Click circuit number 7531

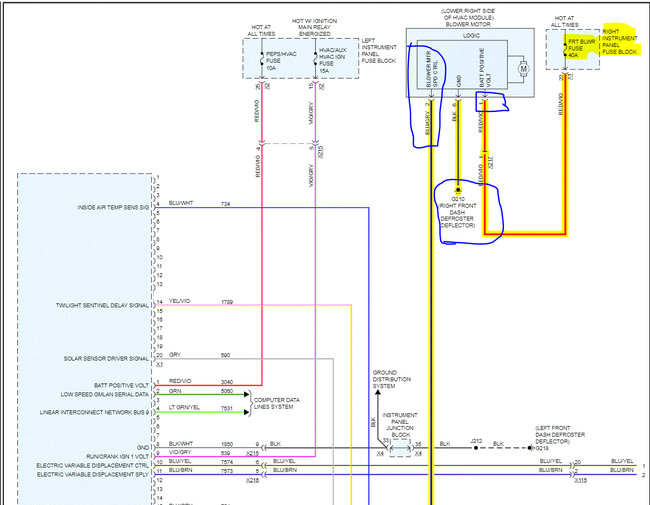click(227, 408)
